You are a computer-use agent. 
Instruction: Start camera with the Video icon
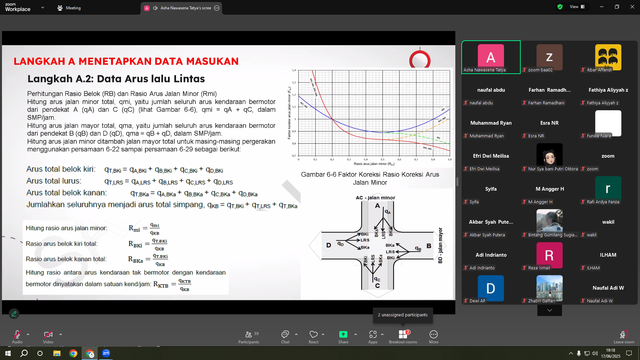point(48,334)
